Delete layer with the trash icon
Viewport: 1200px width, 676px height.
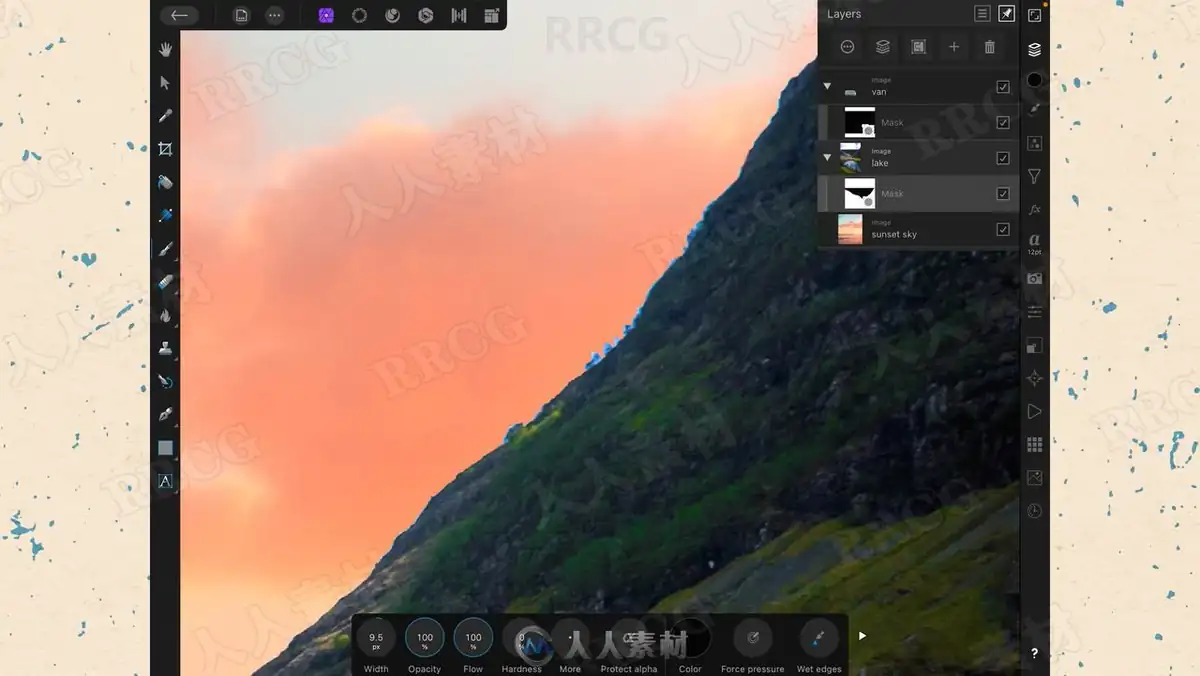990,47
